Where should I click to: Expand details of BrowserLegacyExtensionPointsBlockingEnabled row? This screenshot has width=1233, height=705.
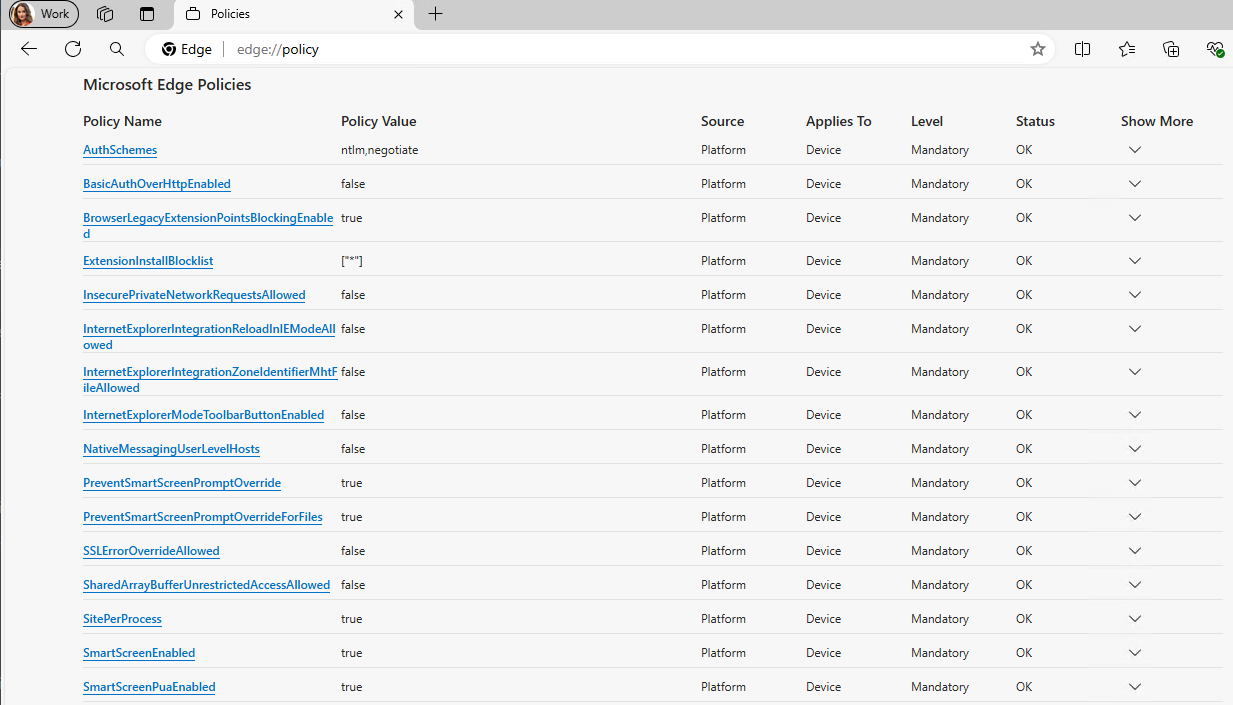1134,218
